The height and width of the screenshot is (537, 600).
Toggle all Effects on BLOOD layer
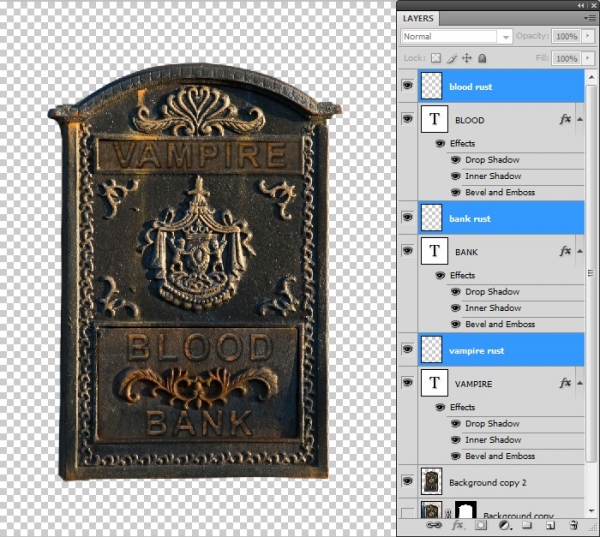(440, 144)
